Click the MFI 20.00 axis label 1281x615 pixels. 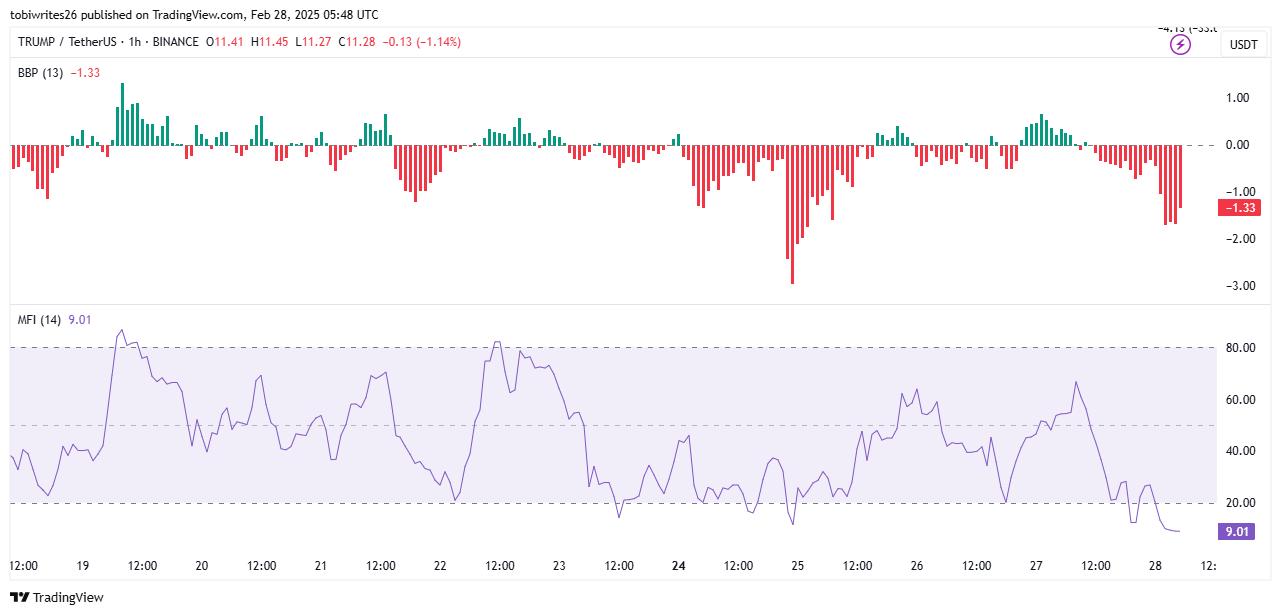tap(1238, 503)
